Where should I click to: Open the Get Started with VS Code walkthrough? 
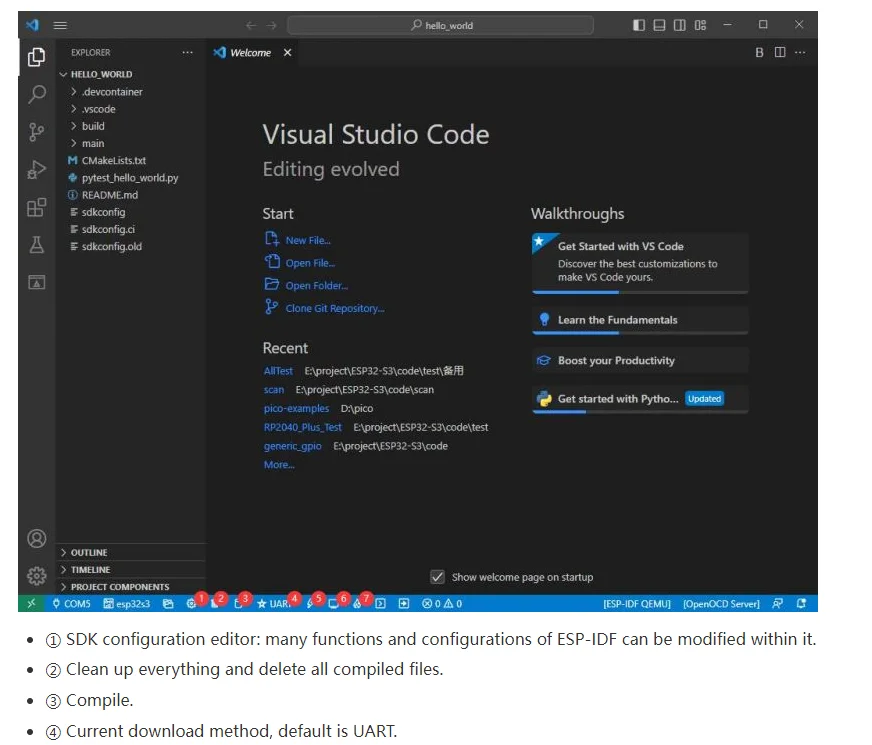pyautogui.click(x=640, y=262)
